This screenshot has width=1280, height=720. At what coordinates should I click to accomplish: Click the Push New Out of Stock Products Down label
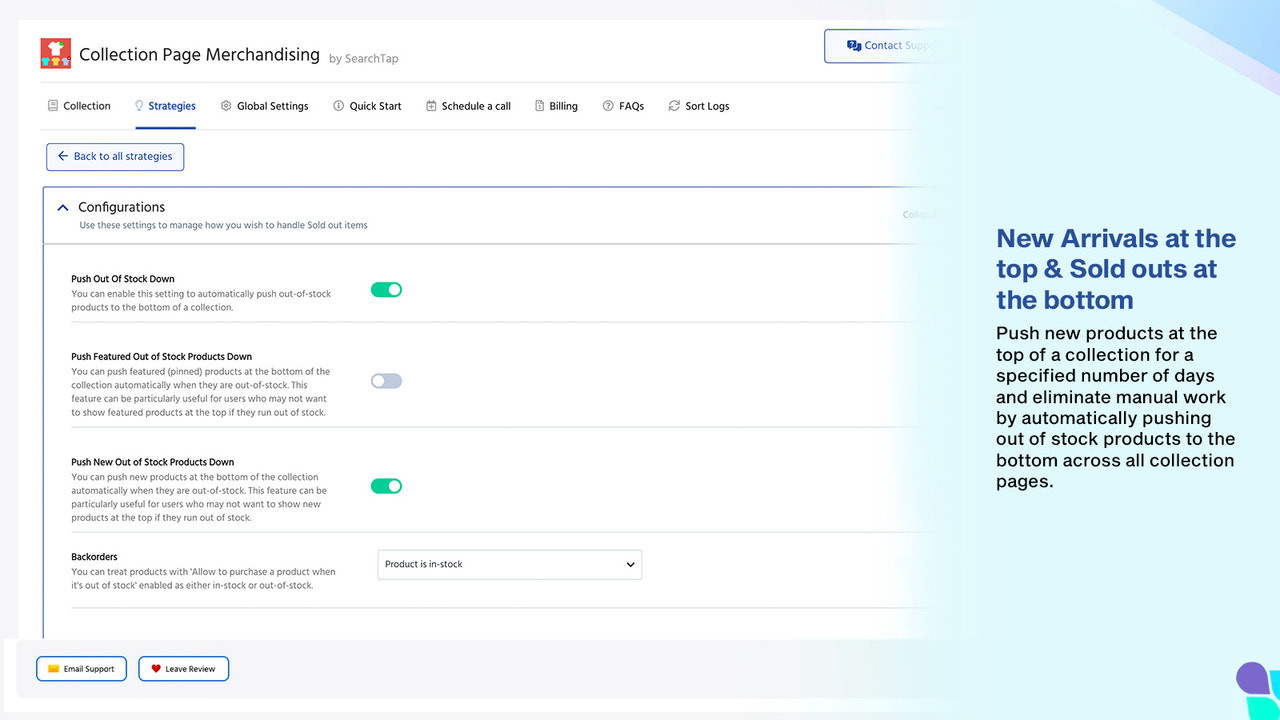coord(152,462)
